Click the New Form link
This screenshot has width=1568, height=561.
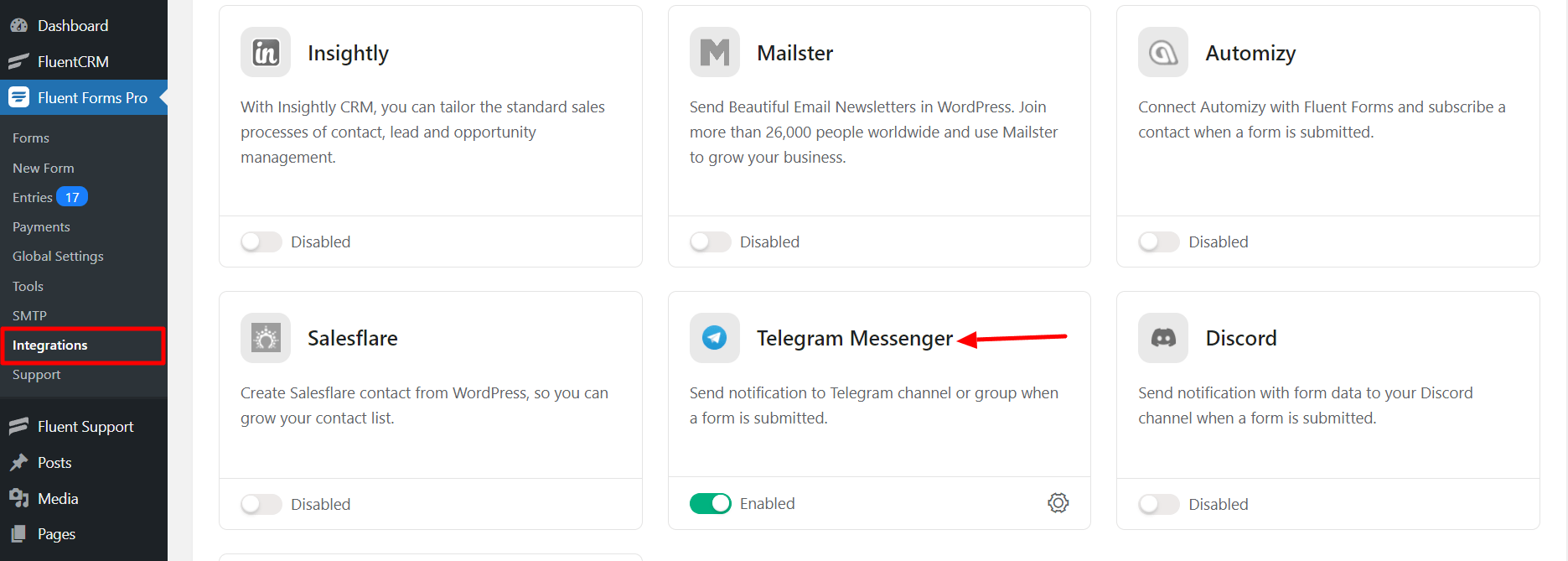click(x=44, y=168)
